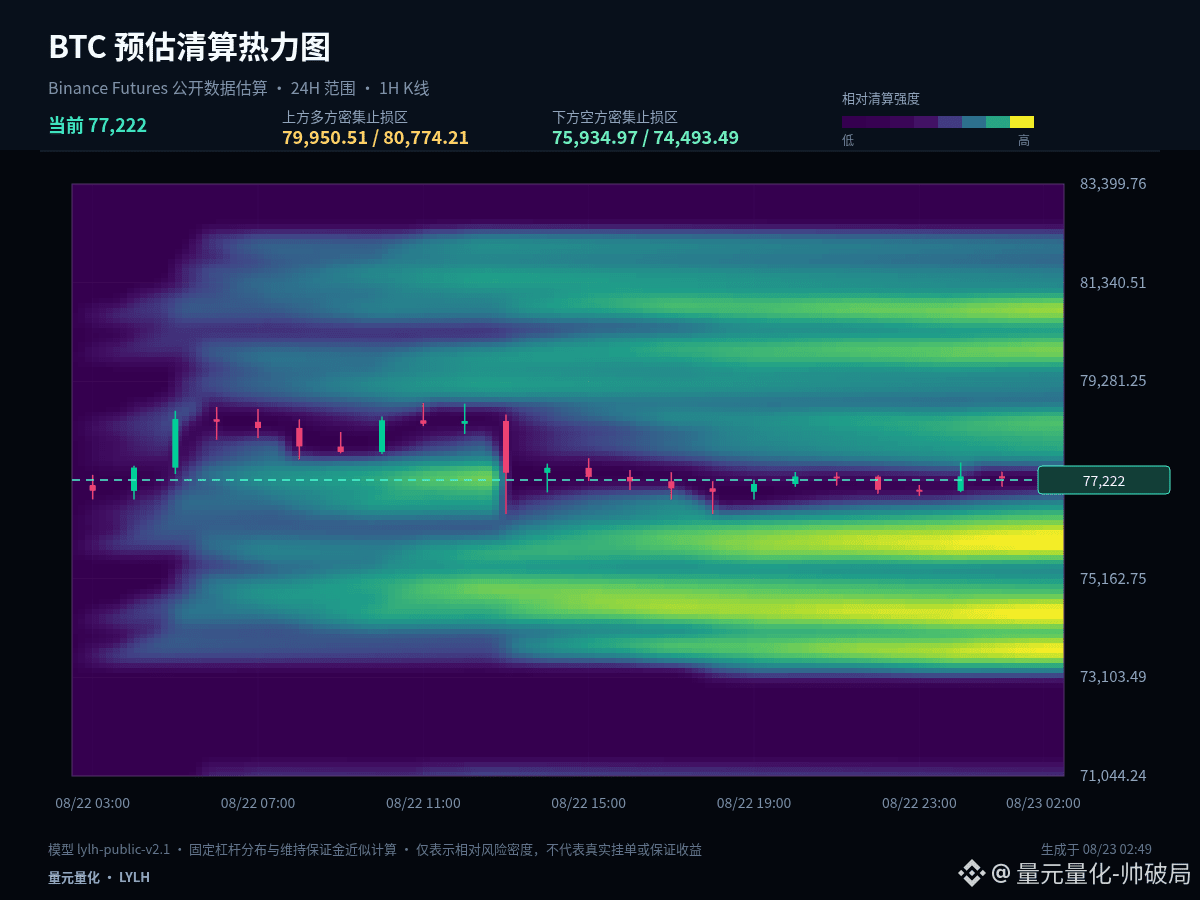Click the value 79,950.51 / 80,774.21
The width and height of the screenshot is (1200, 900).
[375, 138]
